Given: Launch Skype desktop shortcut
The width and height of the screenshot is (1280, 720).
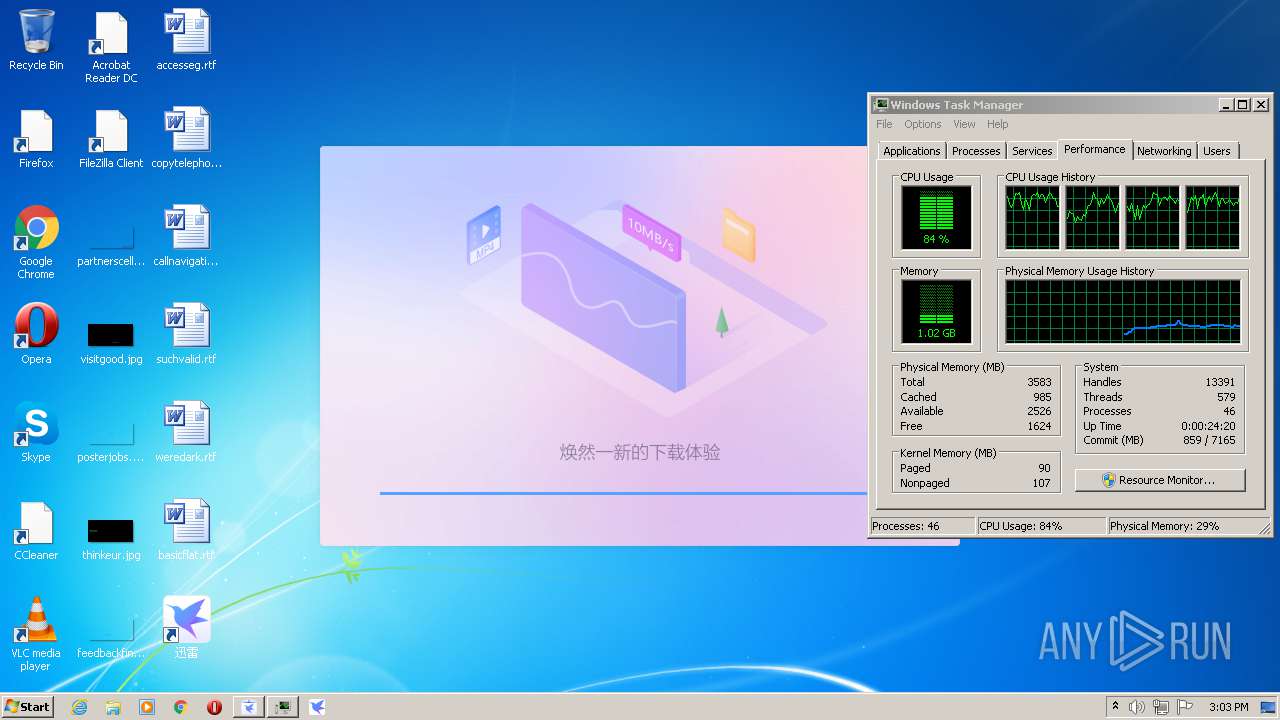Looking at the screenshot, I should coord(36,433).
